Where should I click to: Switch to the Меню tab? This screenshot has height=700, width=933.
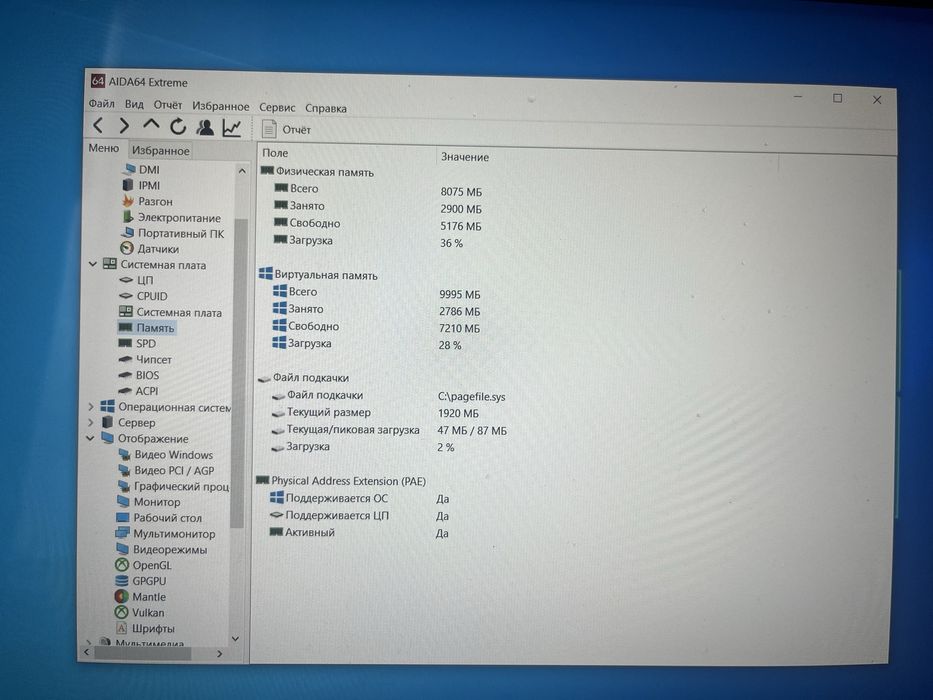104,148
